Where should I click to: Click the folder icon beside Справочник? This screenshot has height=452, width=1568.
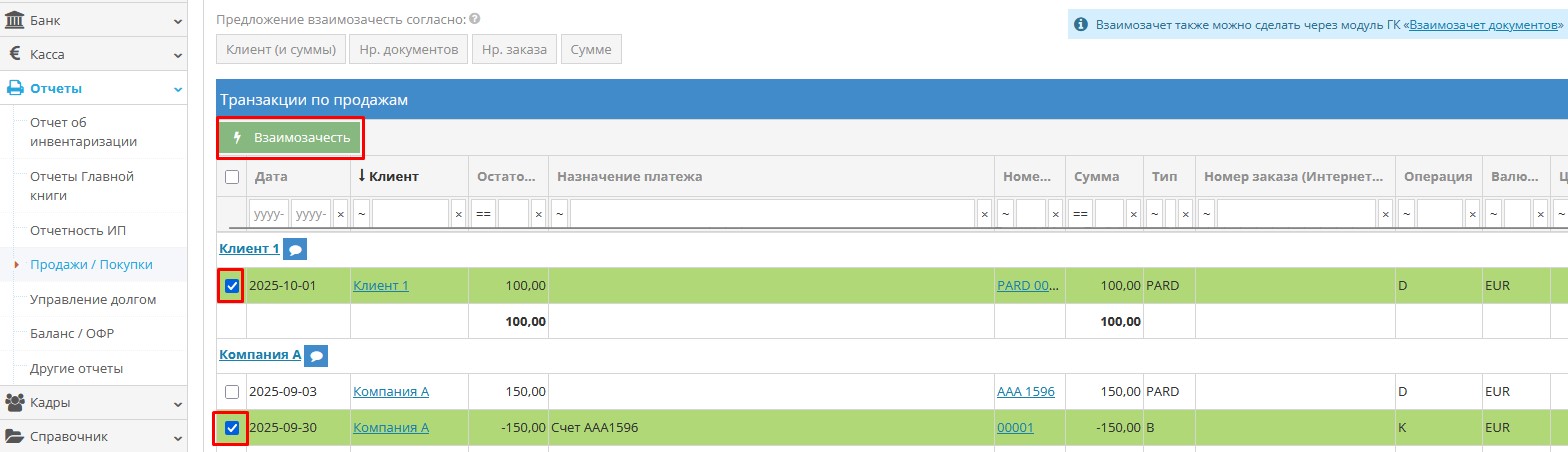coord(16,437)
